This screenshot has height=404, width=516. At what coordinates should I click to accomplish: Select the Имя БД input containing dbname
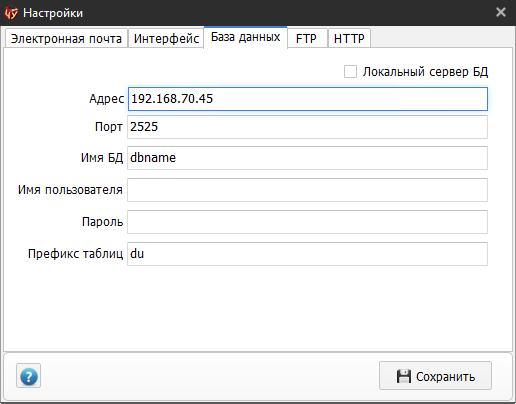pyautogui.click(x=307, y=158)
